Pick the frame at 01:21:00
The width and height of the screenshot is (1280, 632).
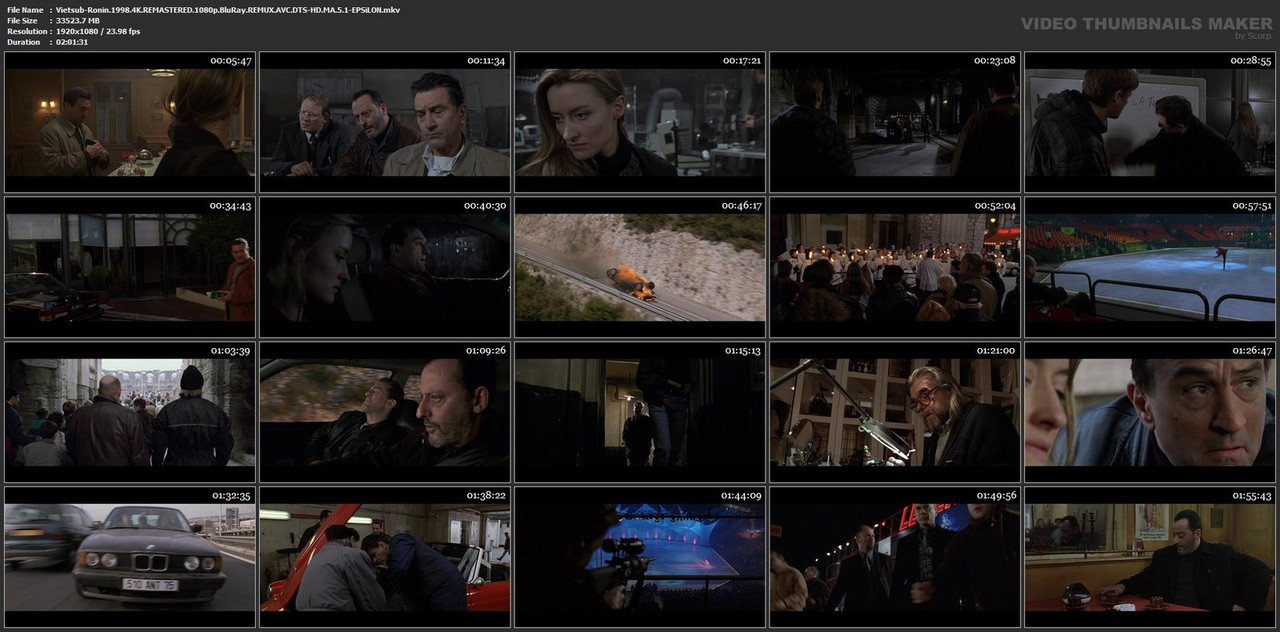click(895, 412)
